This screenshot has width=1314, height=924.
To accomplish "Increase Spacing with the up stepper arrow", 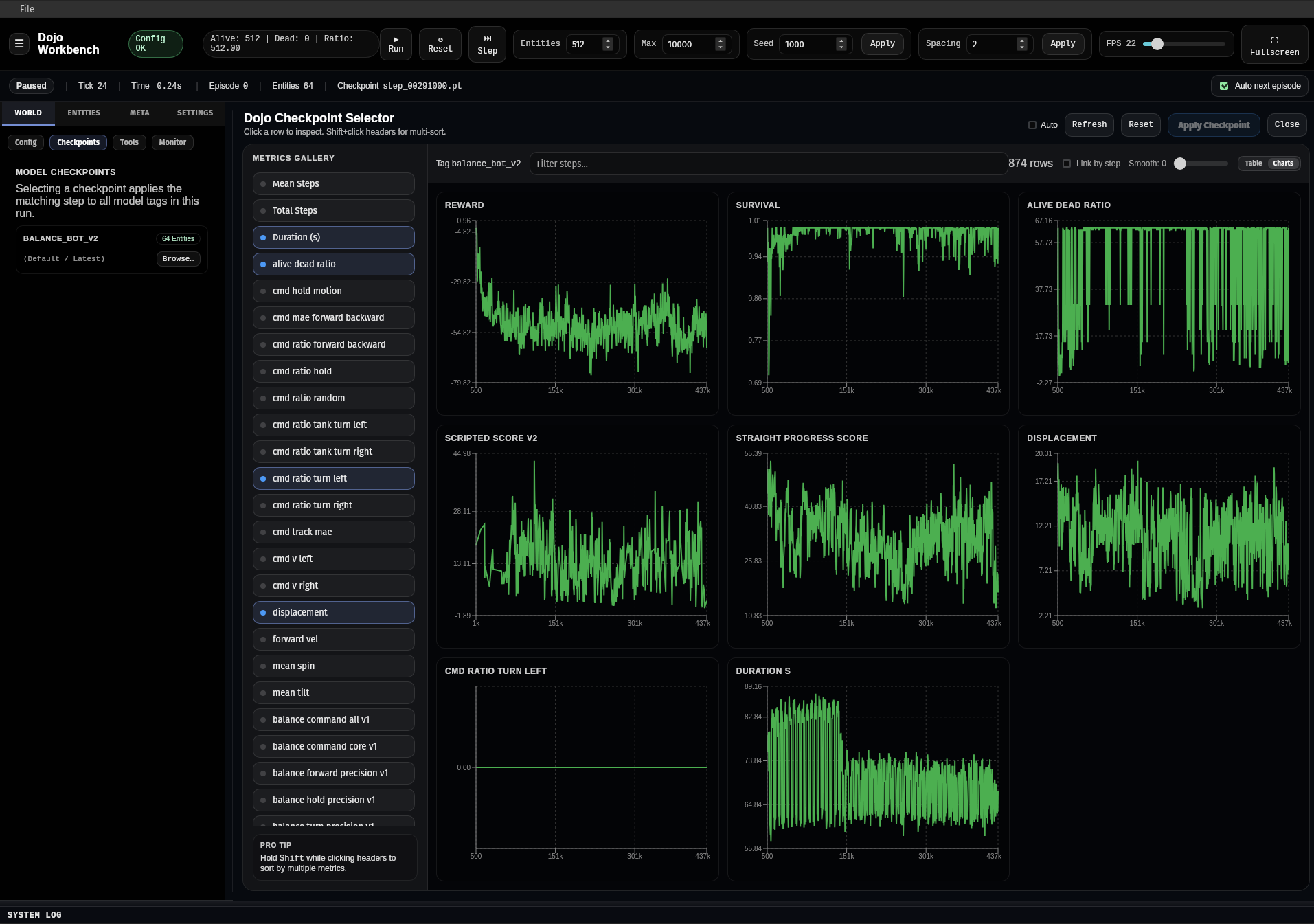I will pyautogui.click(x=1022, y=41).
